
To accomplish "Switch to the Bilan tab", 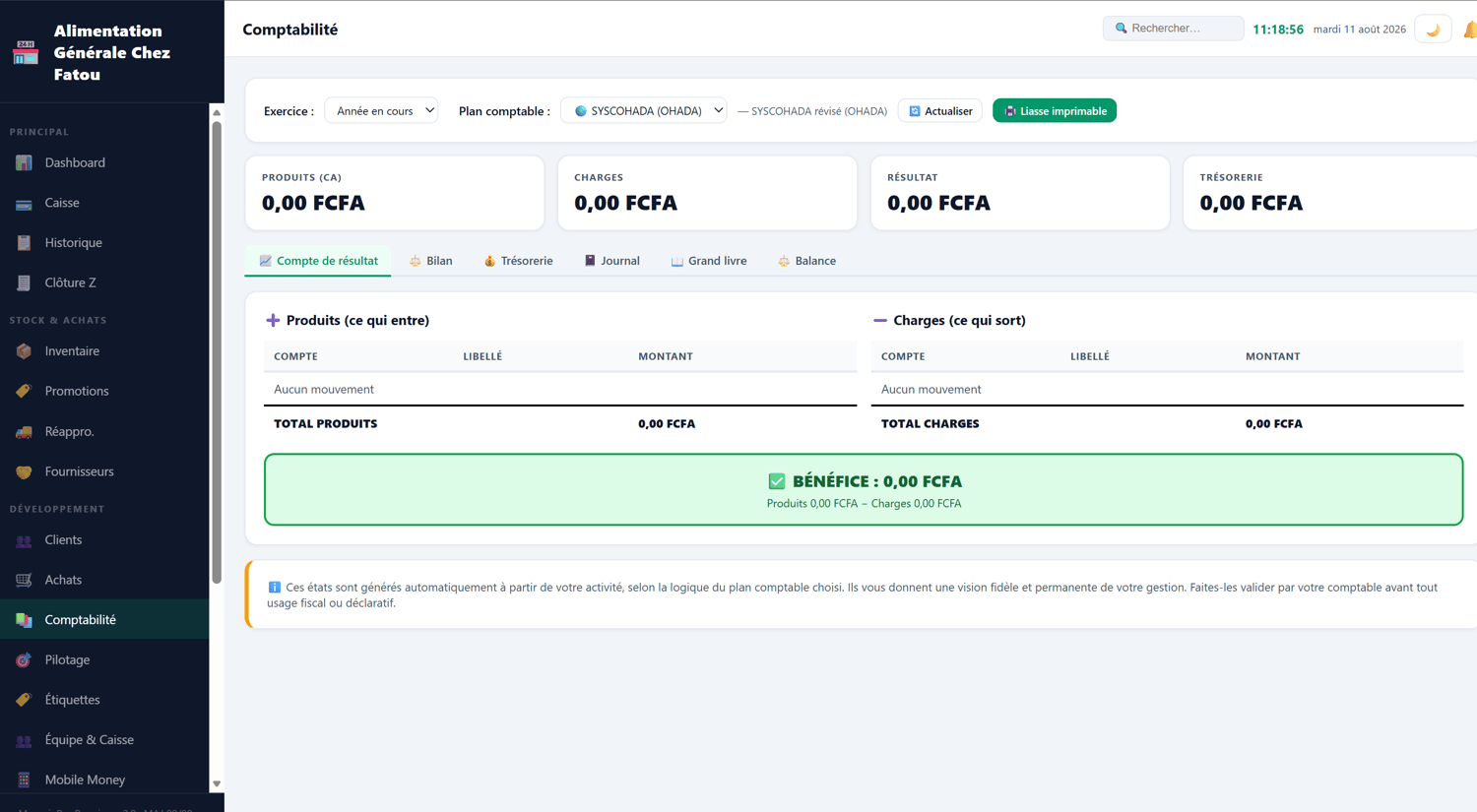I will pos(430,261).
